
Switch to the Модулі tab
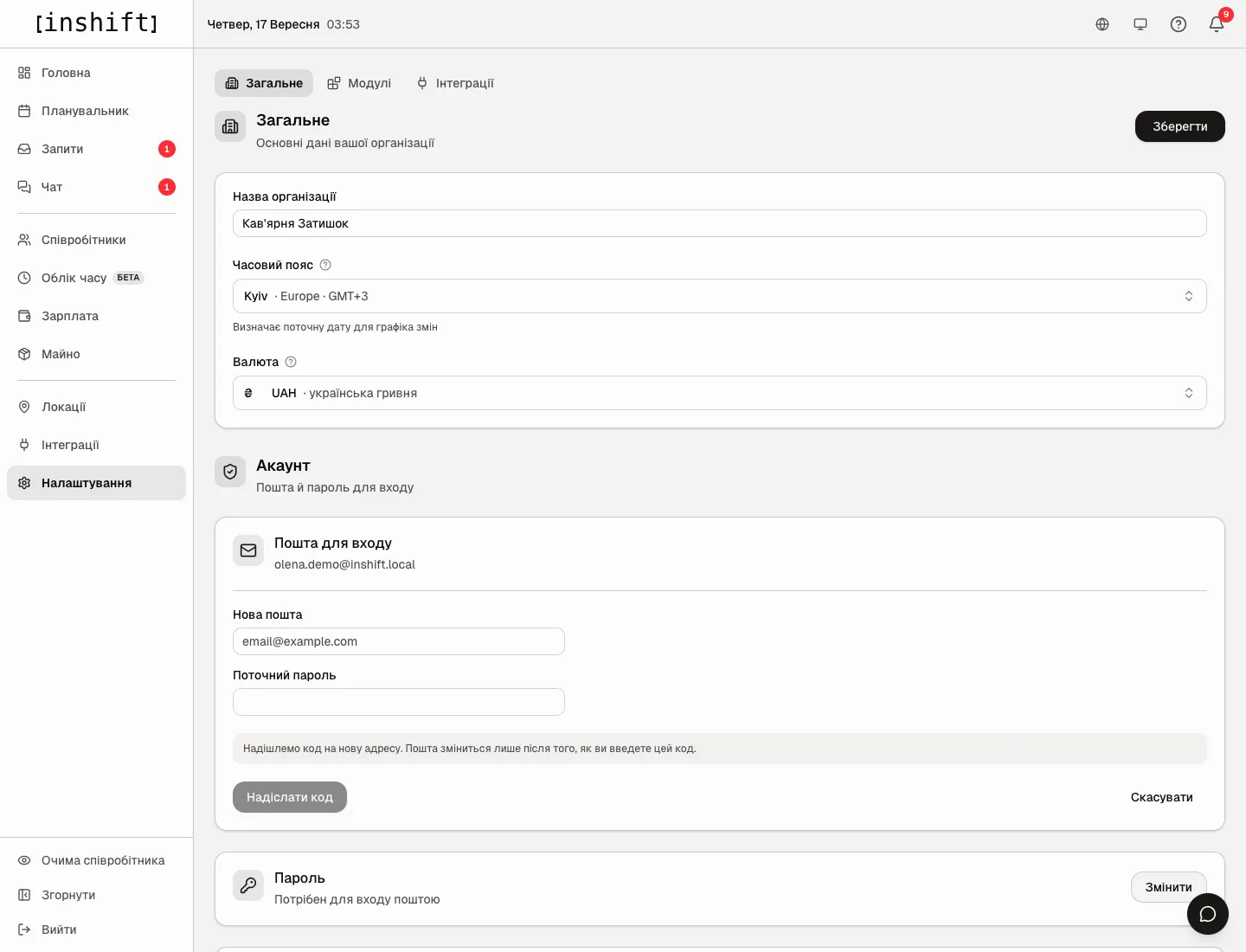[x=359, y=83]
